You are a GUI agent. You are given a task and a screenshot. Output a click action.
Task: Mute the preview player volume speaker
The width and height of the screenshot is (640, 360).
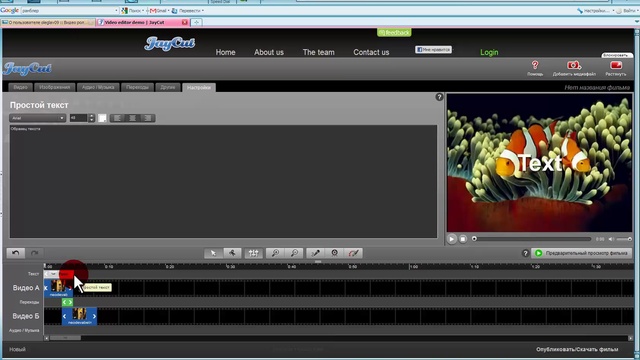point(611,239)
